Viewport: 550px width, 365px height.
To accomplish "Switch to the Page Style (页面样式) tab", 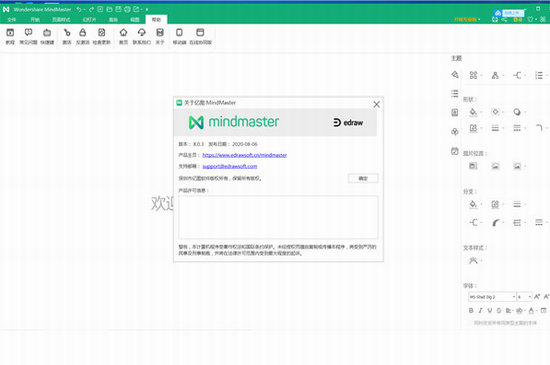I will [61, 20].
